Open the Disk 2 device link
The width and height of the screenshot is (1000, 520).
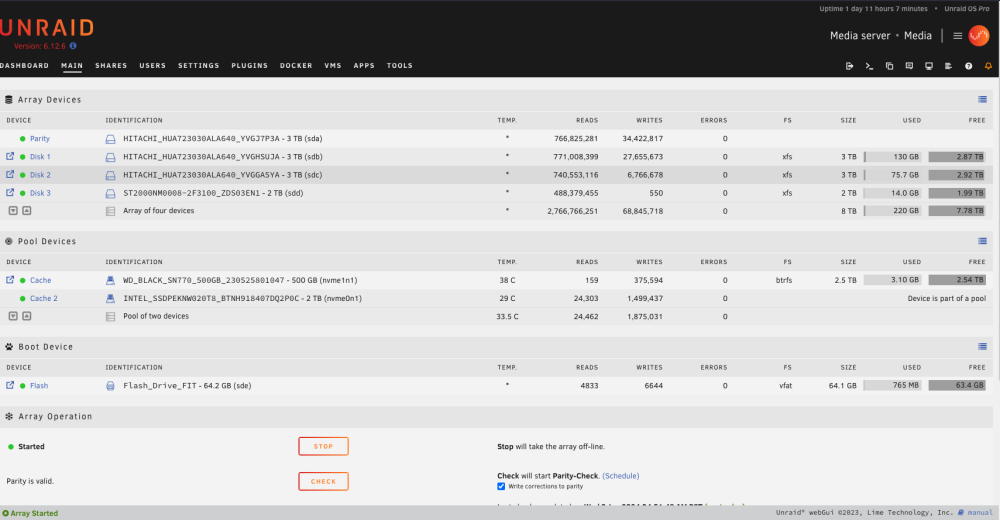click(x=40, y=175)
